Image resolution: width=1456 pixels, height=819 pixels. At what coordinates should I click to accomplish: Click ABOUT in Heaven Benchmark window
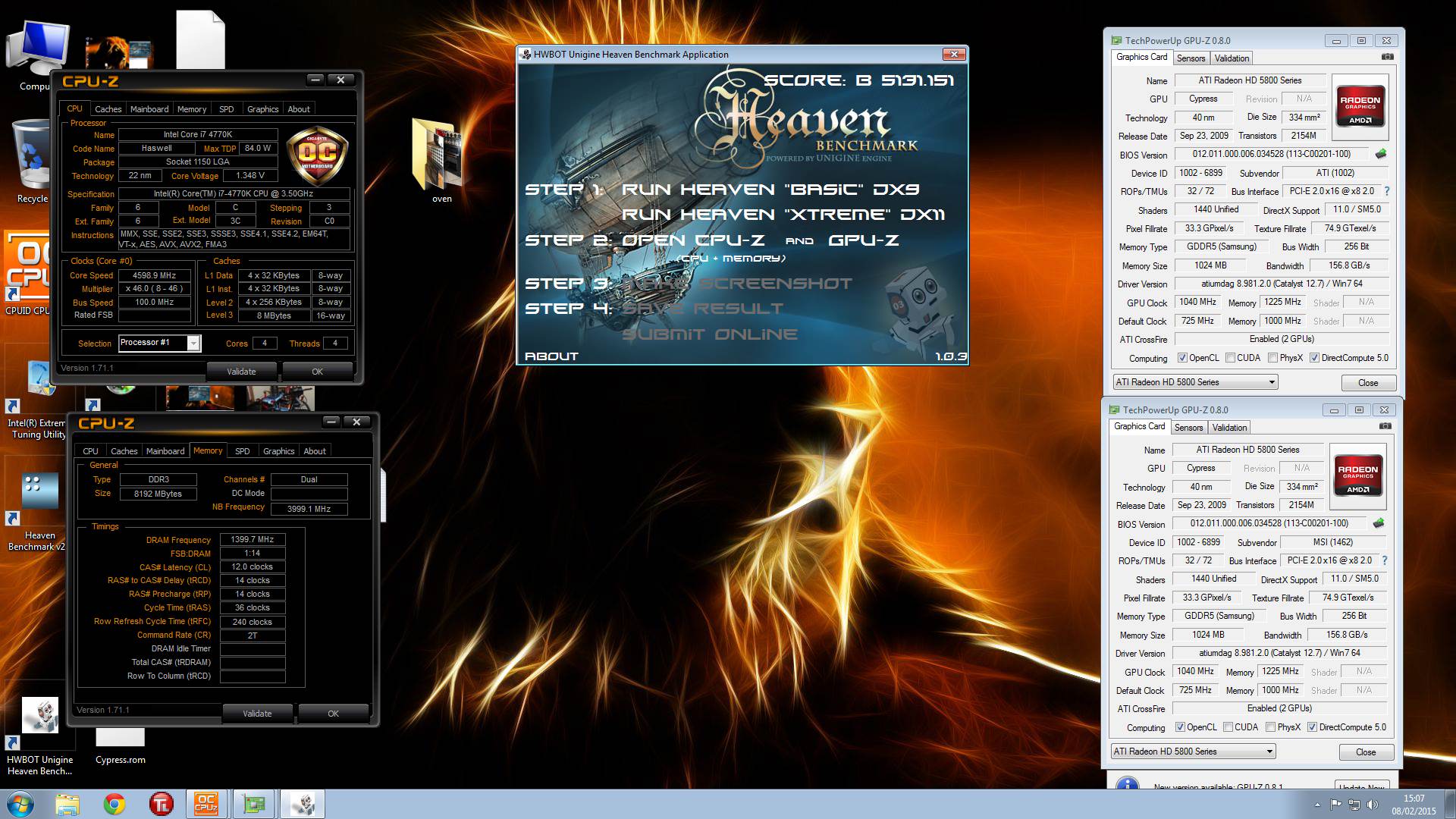(x=551, y=356)
